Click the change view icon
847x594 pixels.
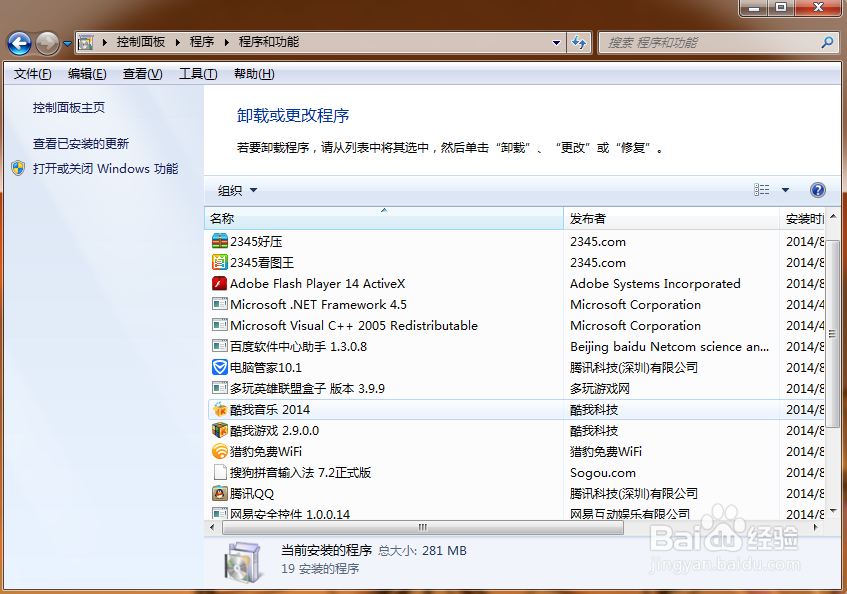(x=762, y=190)
